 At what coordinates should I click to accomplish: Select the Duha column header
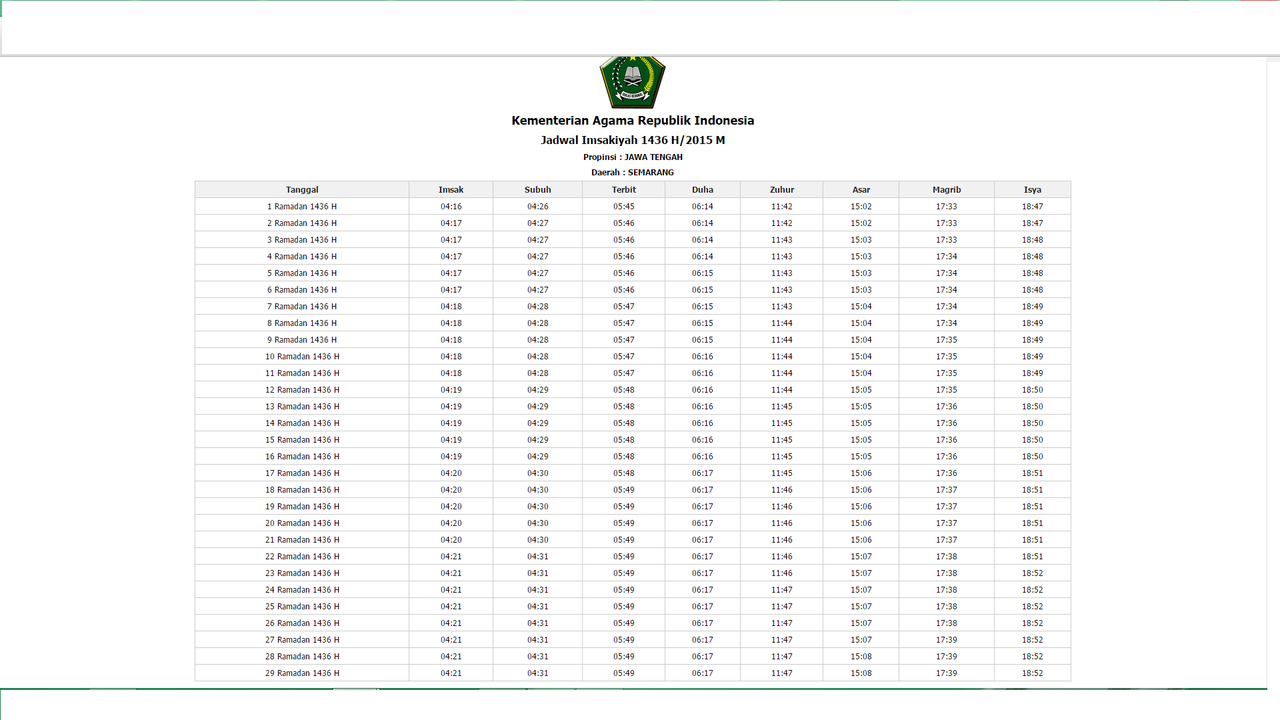703,190
